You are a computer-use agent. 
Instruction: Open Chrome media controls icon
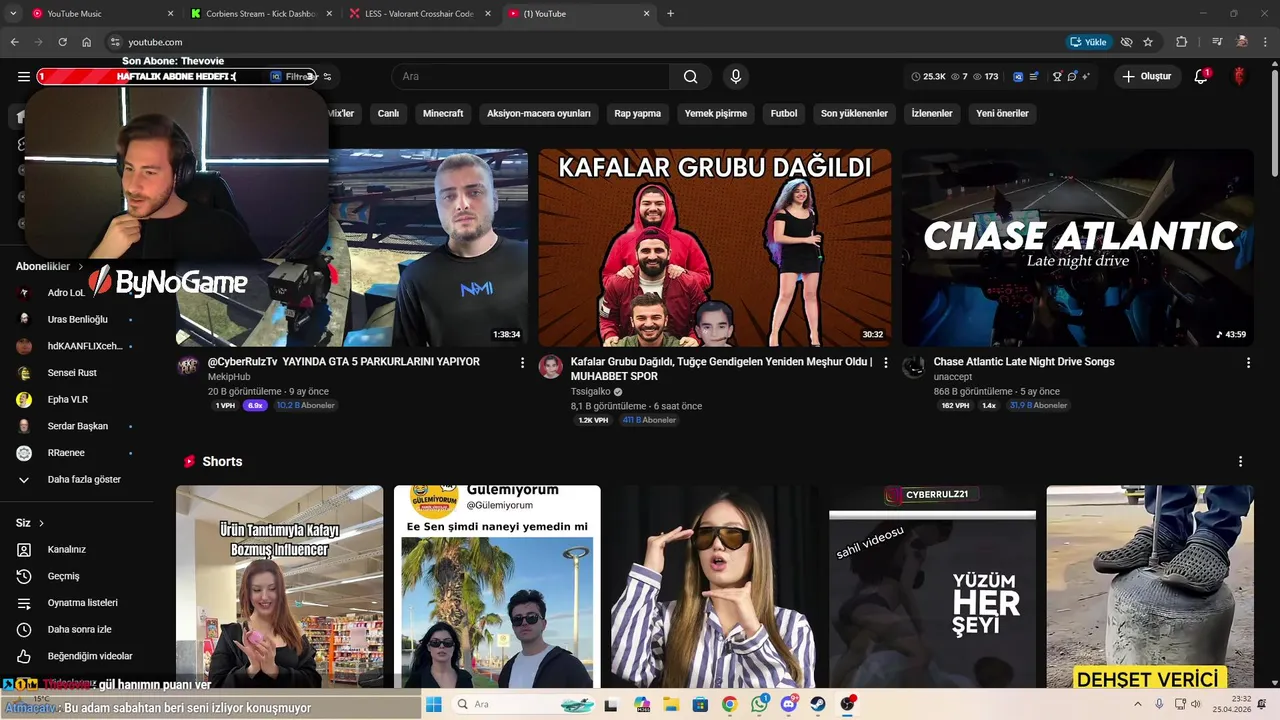(x=1217, y=42)
